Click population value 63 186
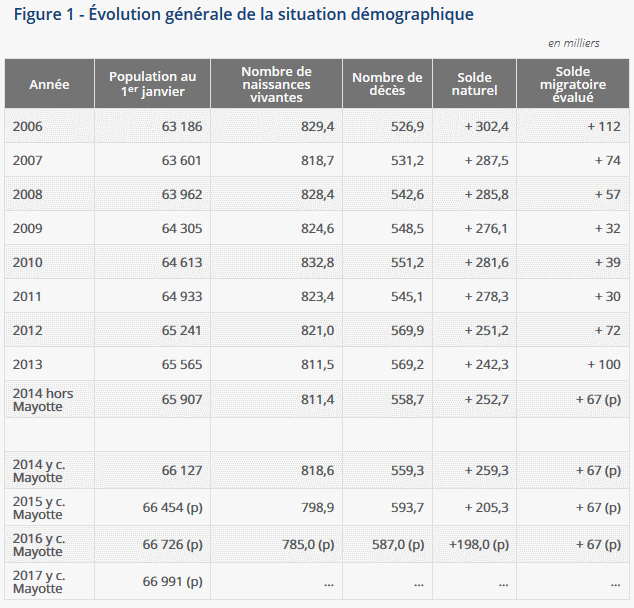Viewport: 634px width, 608px height. coord(182,127)
